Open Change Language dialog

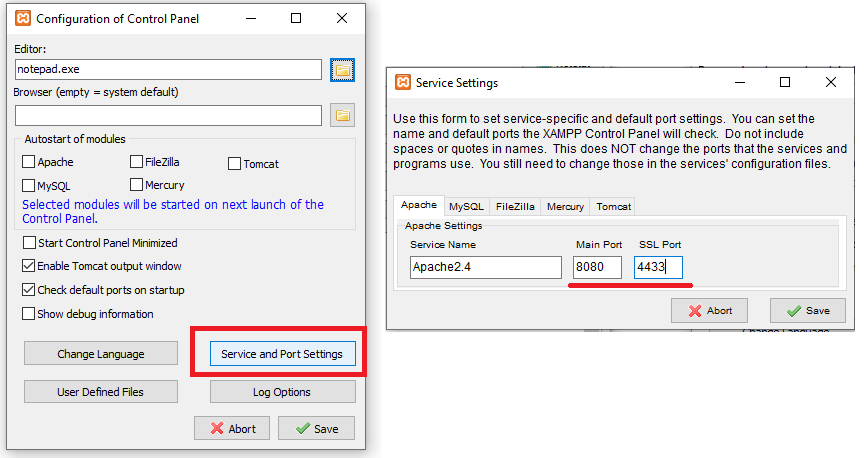click(101, 353)
